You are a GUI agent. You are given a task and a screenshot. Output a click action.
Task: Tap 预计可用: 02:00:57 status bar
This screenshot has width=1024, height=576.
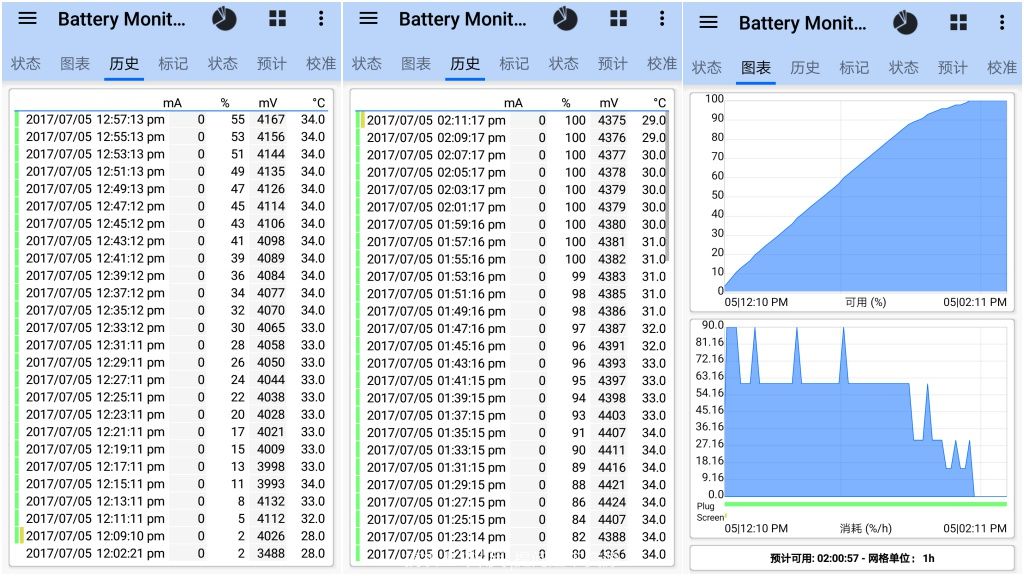point(852,558)
